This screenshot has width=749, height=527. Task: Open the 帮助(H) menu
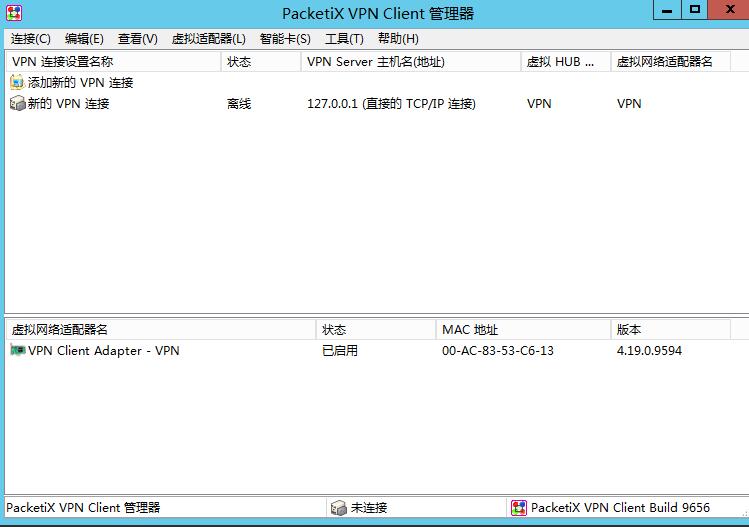point(398,39)
